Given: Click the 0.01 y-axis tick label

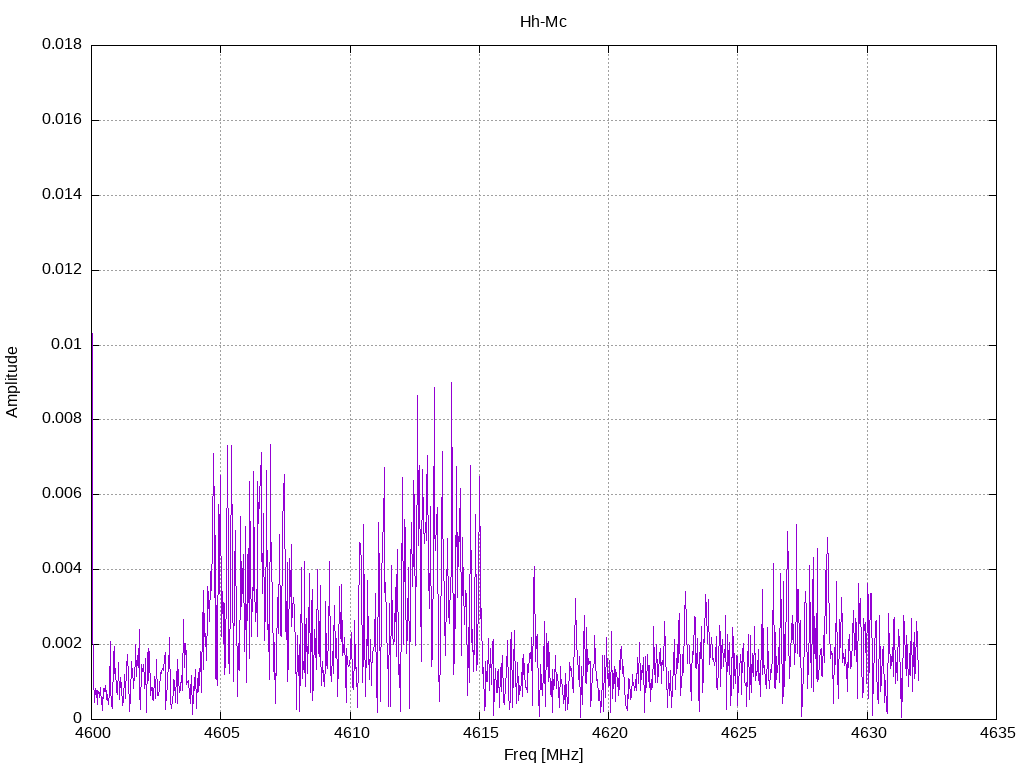Looking at the screenshot, I should 66,345.
